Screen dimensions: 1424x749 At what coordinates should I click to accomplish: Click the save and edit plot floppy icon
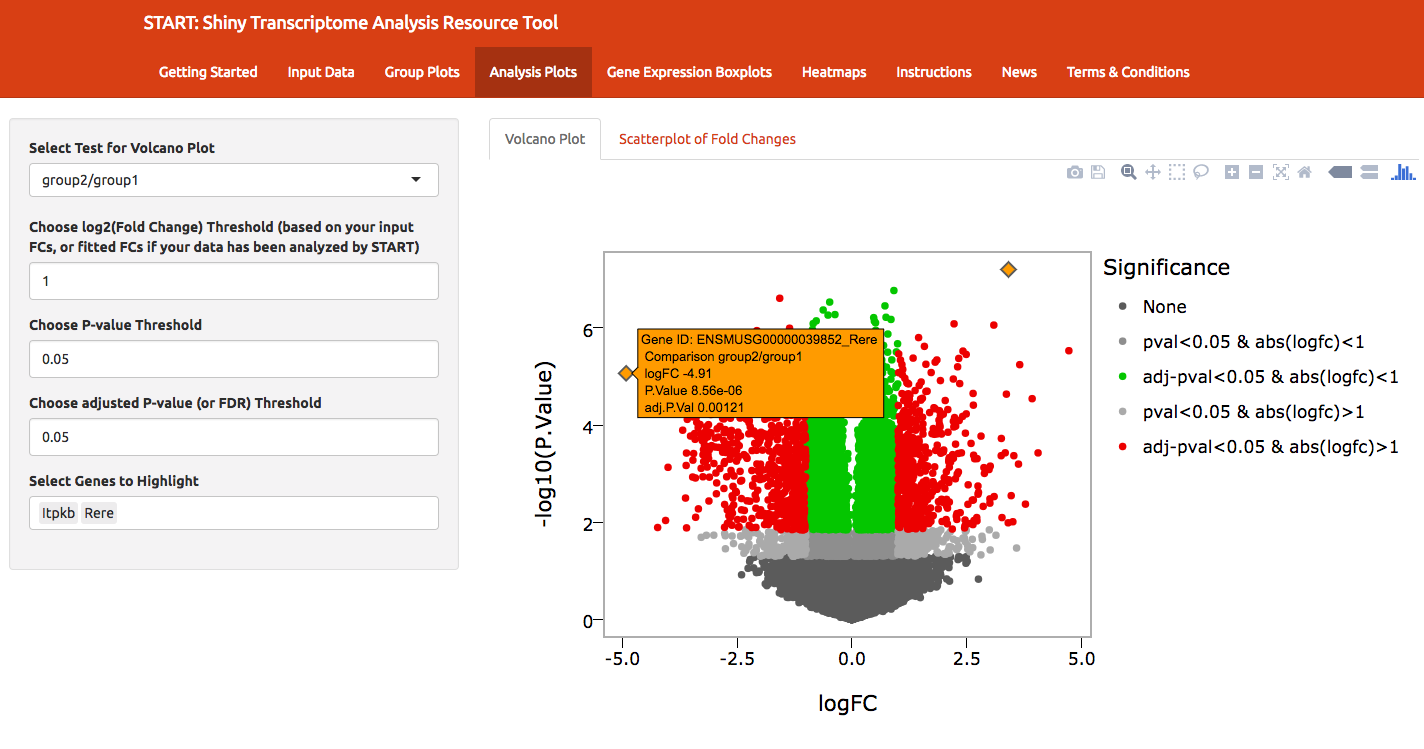tap(1098, 172)
